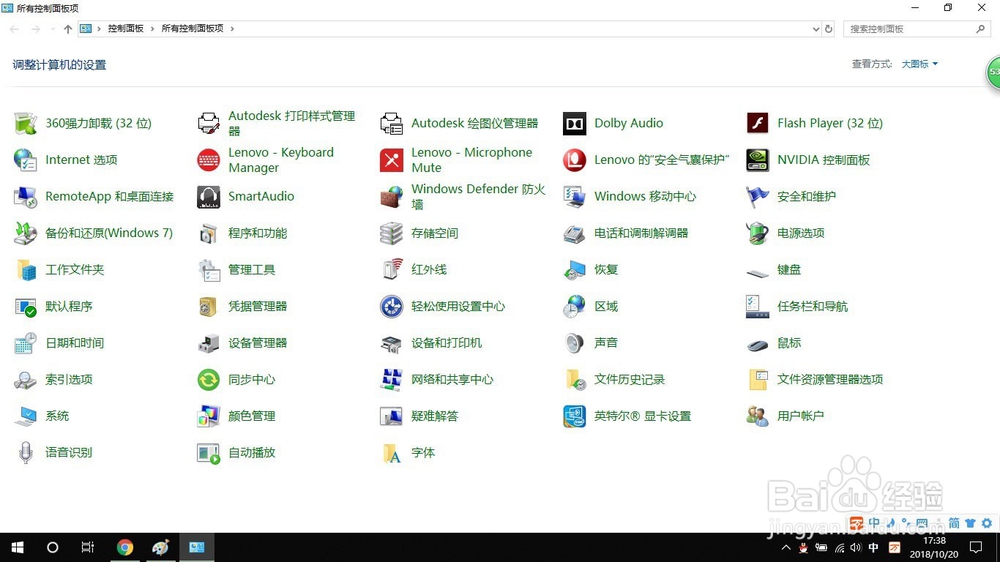The image size is (1000, 562).
Task: Click the refresh button beside address bar
Action: (828, 29)
